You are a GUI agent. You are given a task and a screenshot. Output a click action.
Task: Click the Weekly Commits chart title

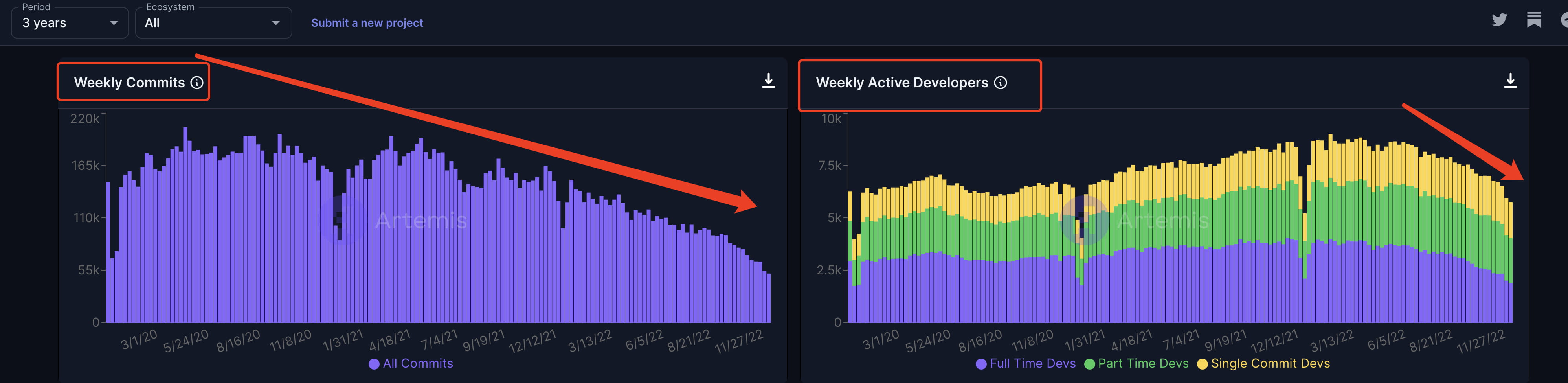pyautogui.click(x=129, y=83)
